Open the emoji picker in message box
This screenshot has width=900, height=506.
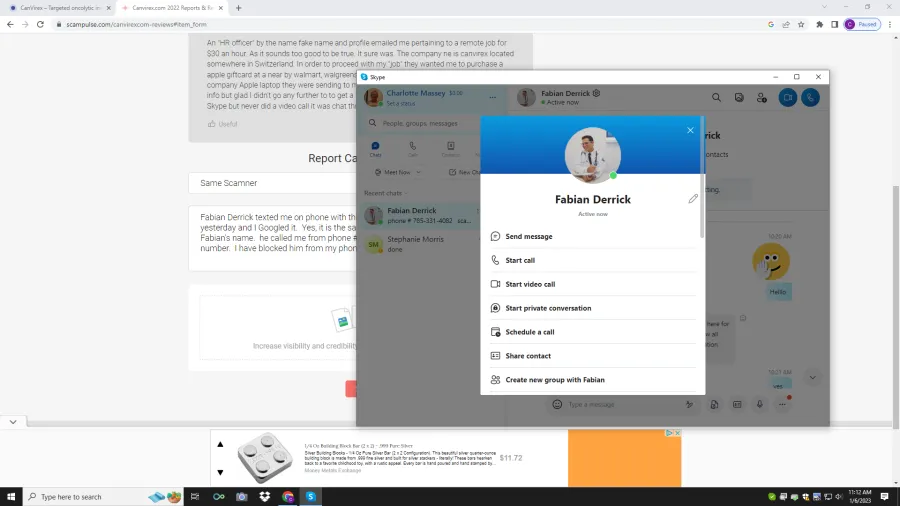557,404
